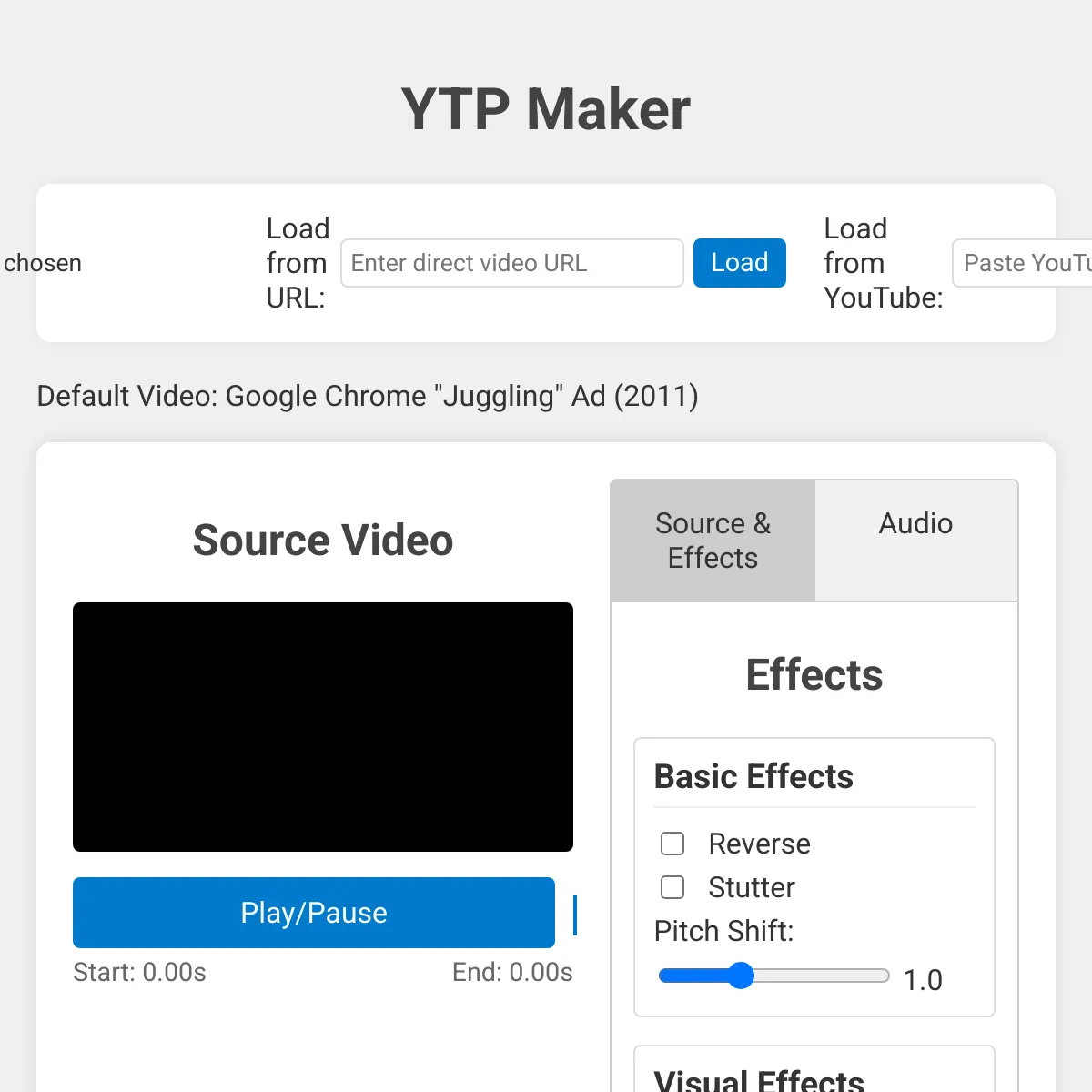
Task: Click the Default Video description text
Action: click(367, 396)
